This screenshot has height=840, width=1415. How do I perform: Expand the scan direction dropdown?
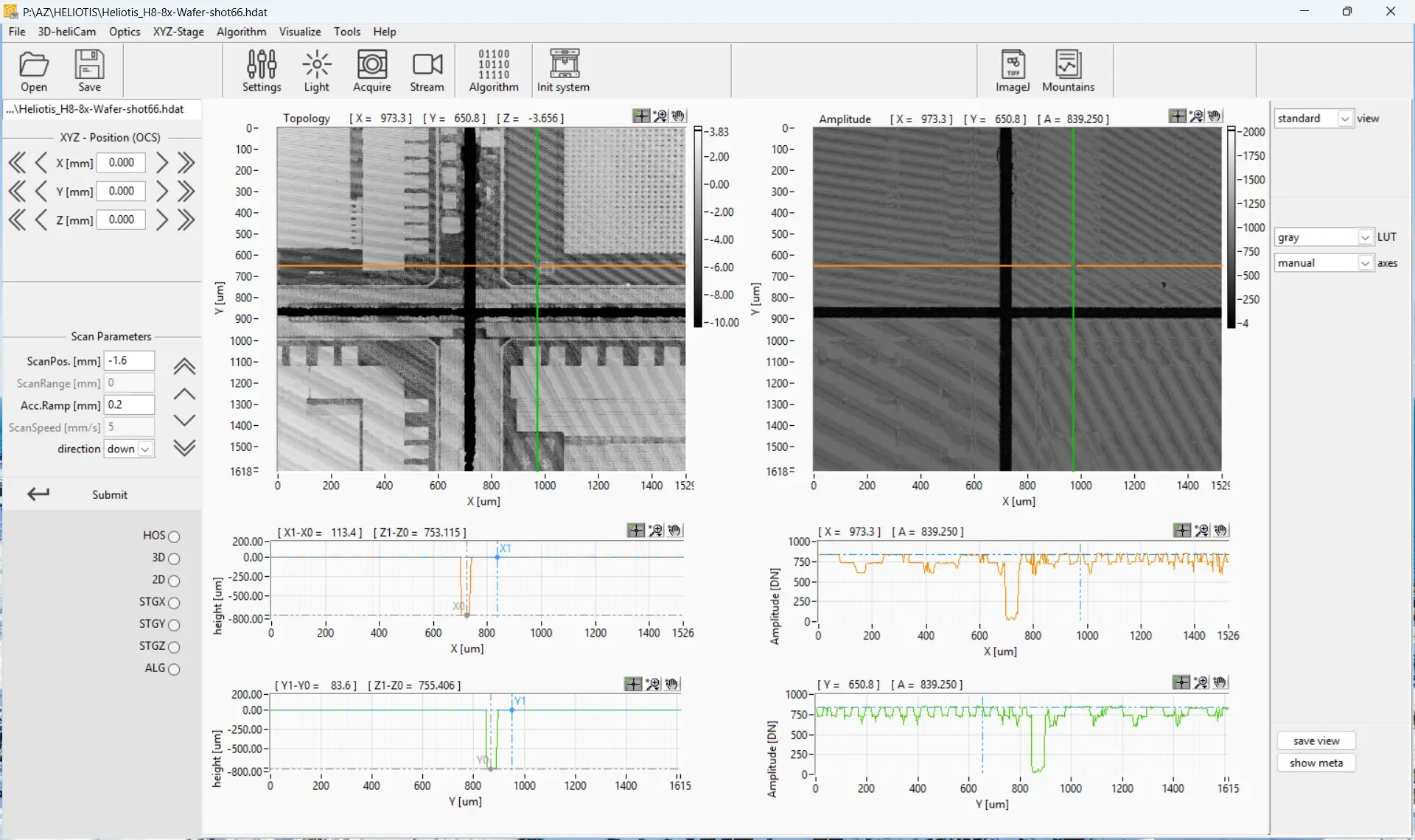pyautogui.click(x=145, y=449)
